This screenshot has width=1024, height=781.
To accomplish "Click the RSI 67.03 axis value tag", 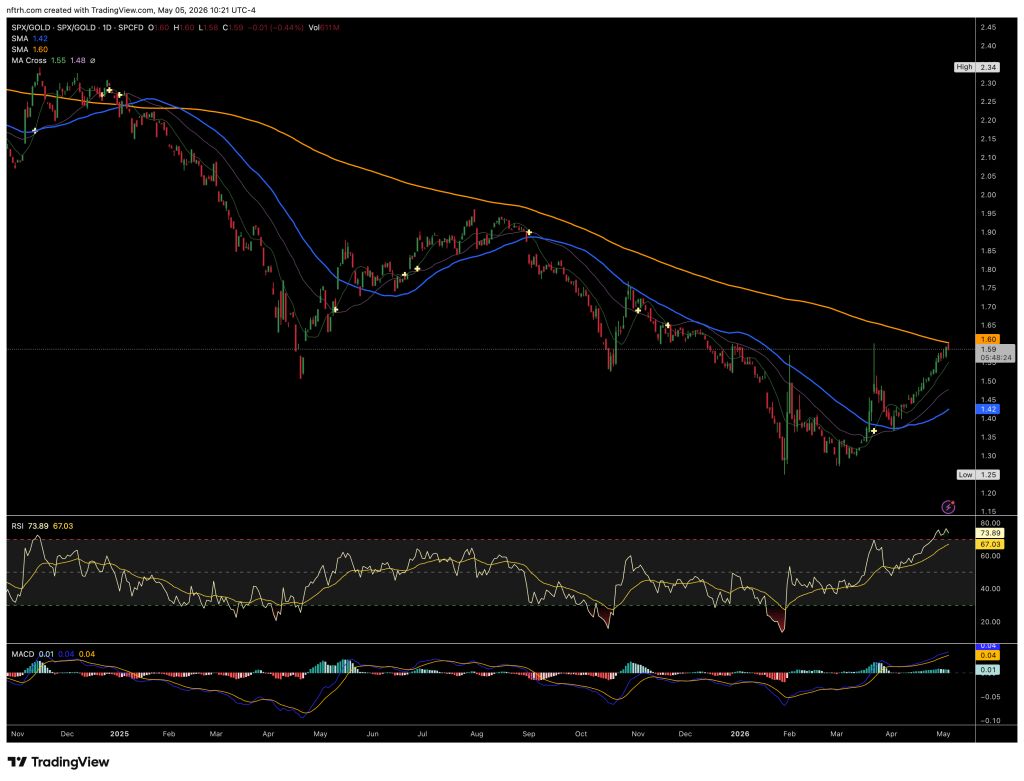I will coord(990,544).
